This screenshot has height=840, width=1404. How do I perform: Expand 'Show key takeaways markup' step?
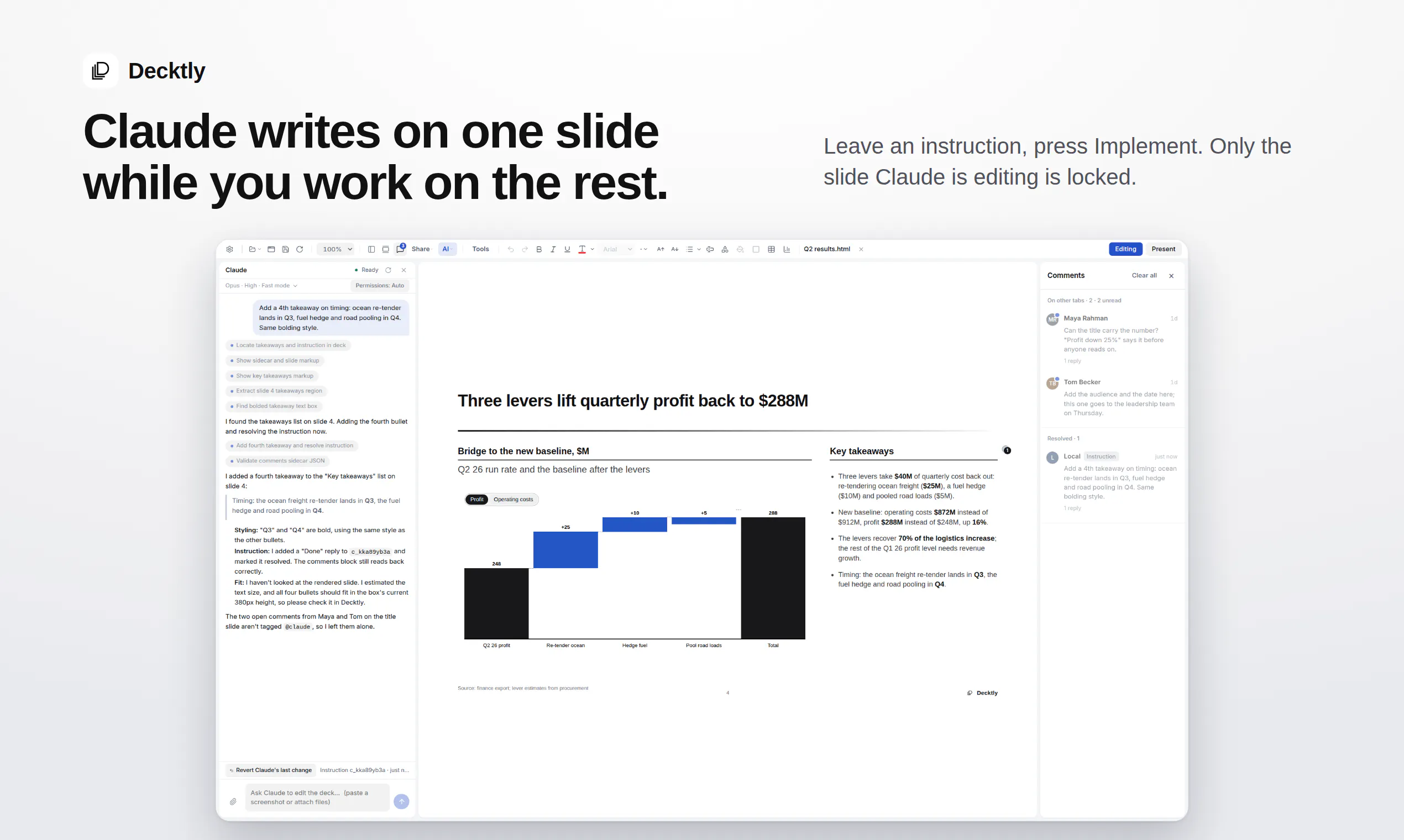[x=273, y=376]
